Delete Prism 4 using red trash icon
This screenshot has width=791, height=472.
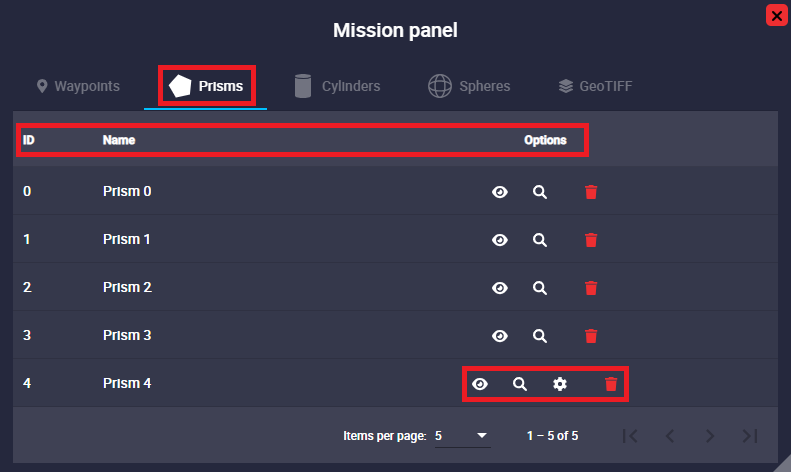(x=611, y=384)
